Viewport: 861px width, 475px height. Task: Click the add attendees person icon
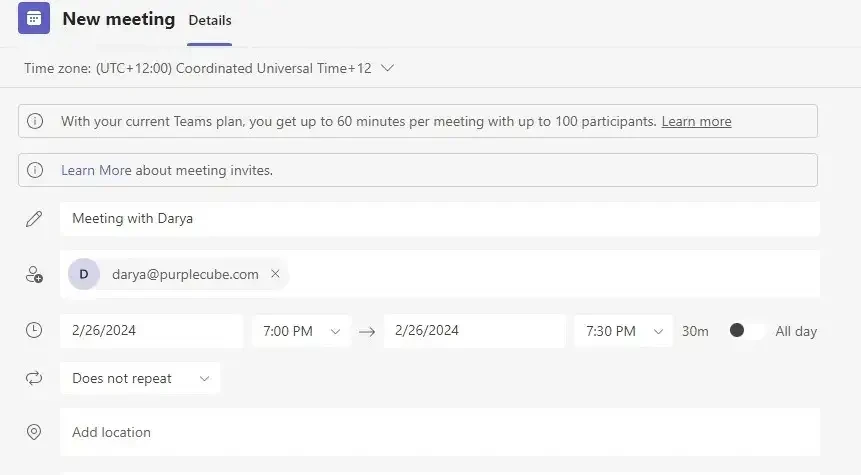point(34,274)
